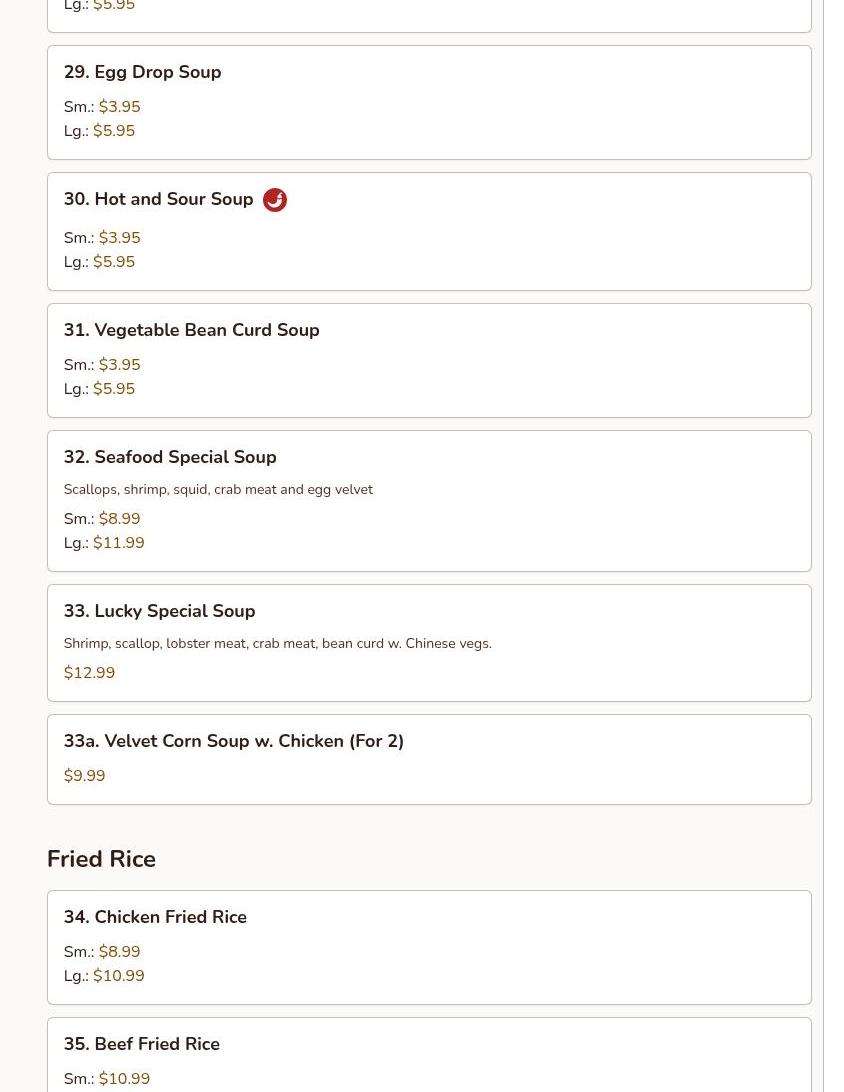The width and height of the screenshot is (844, 1092).
Task: Click Lucky Special Soup $12.99 price
Action: tap(89, 673)
